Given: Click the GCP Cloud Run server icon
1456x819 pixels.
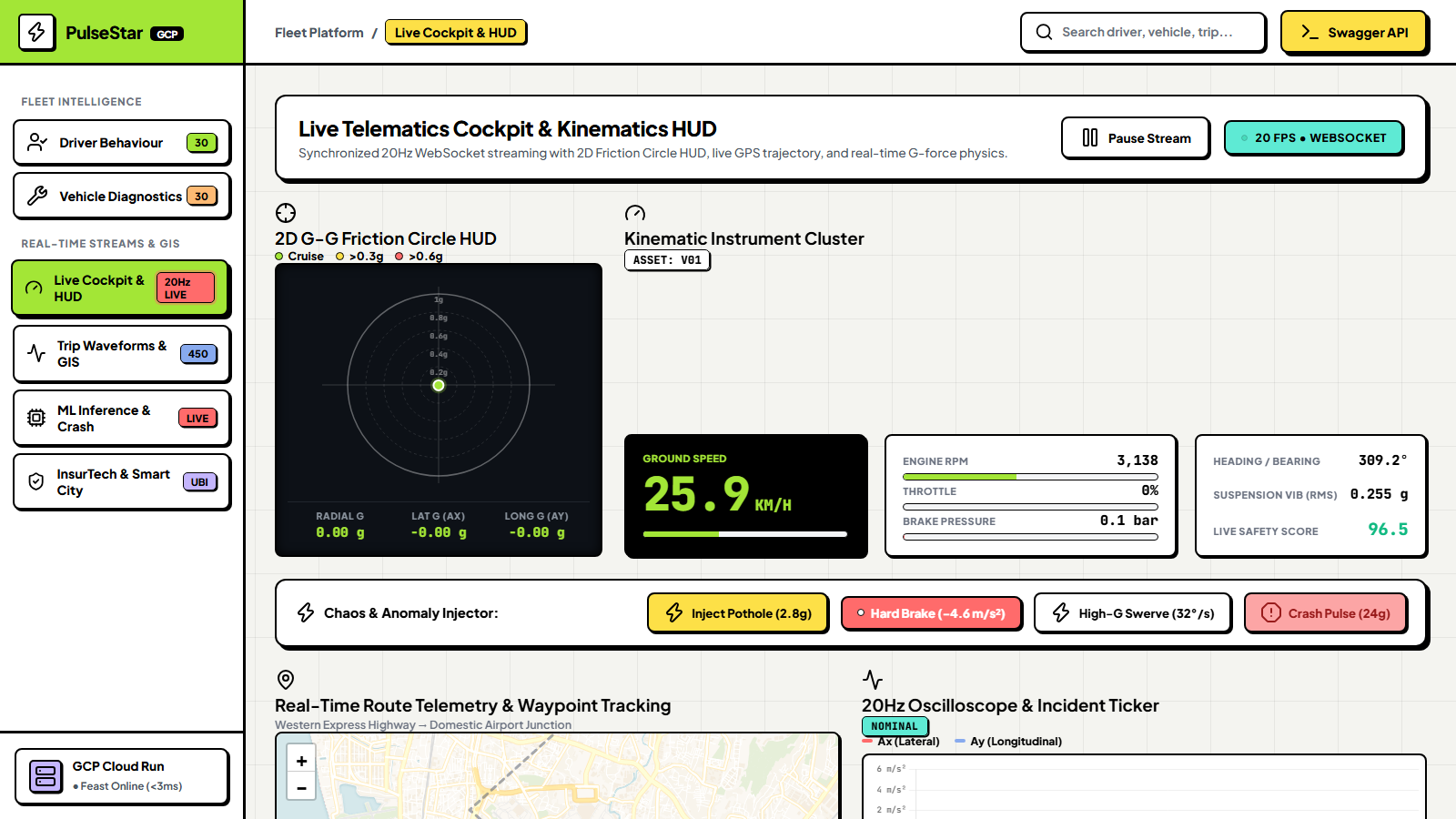Looking at the screenshot, I should point(45,776).
